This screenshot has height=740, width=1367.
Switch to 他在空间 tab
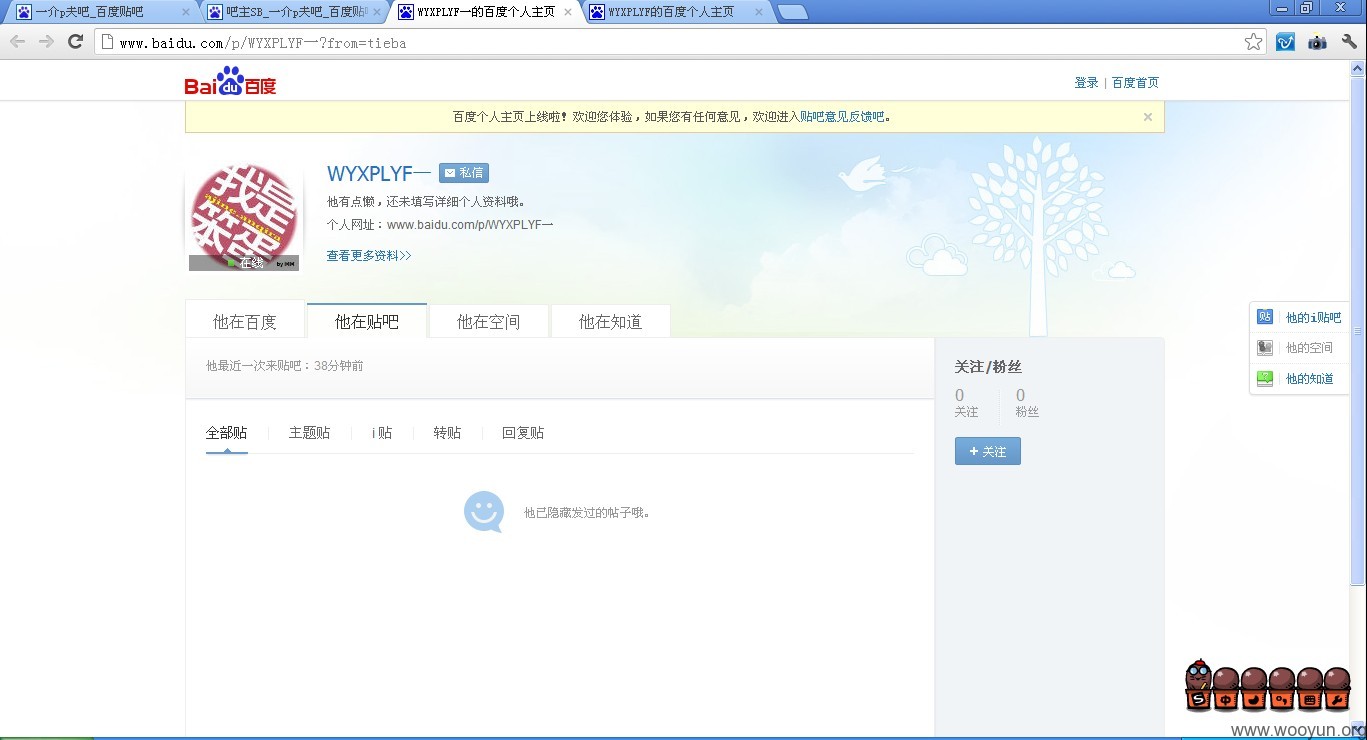click(489, 321)
